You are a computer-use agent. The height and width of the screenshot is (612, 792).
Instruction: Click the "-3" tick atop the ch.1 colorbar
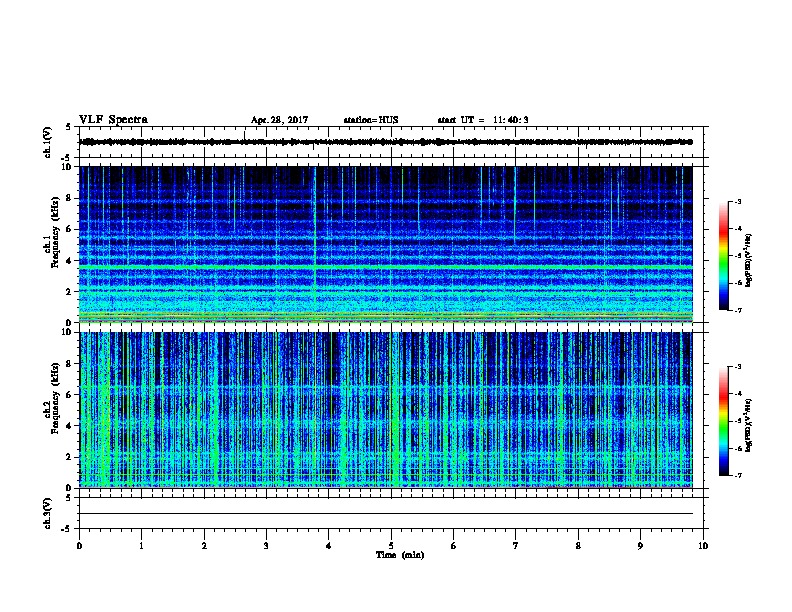(737, 201)
